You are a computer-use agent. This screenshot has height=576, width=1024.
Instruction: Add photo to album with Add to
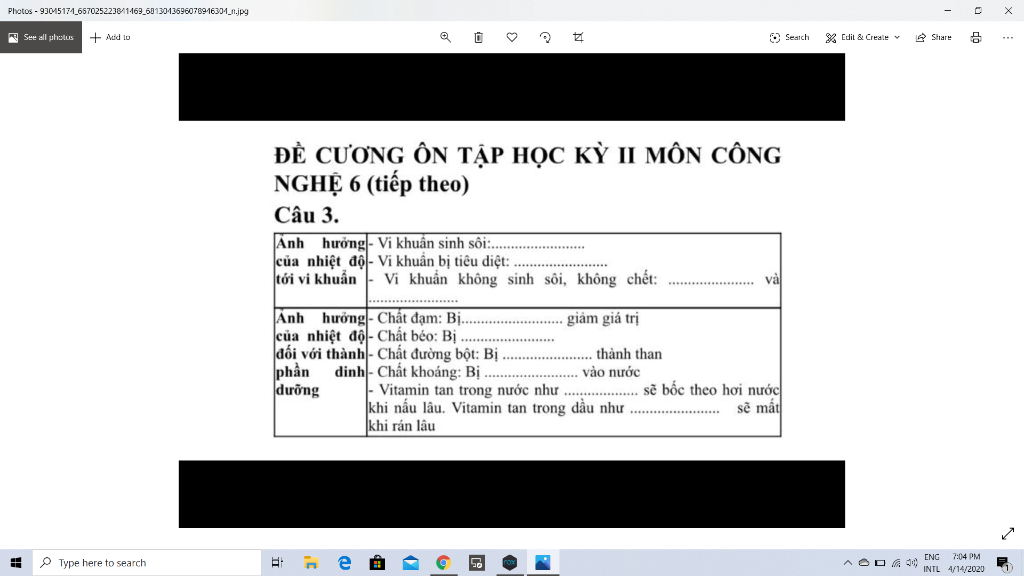pyautogui.click(x=110, y=37)
